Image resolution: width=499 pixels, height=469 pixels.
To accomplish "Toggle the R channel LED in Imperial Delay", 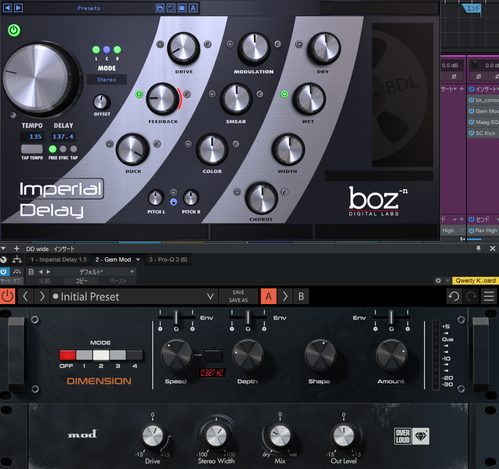I will pyautogui.click(x=117, y=50).
